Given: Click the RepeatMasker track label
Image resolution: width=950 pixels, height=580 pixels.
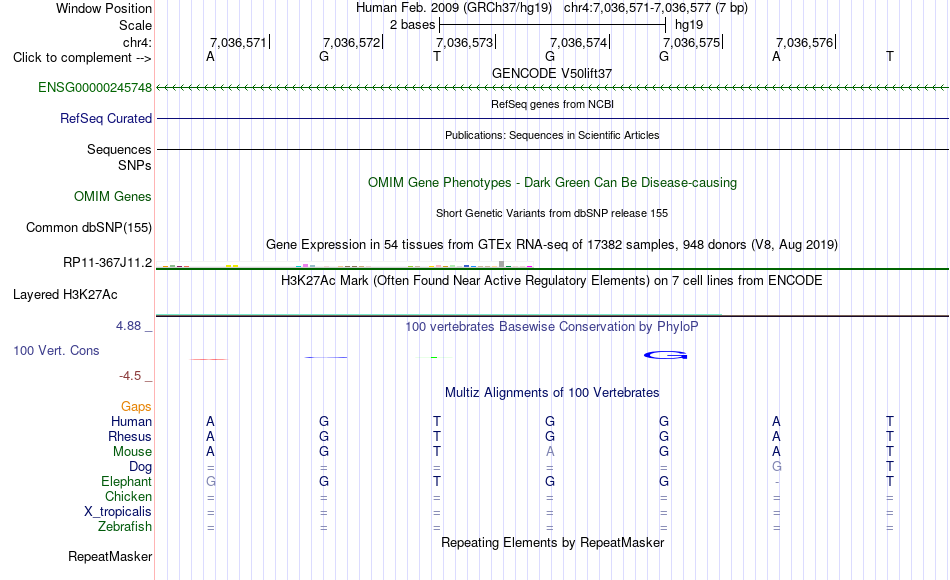Looking at the screenshot, I should pos(110,556).
